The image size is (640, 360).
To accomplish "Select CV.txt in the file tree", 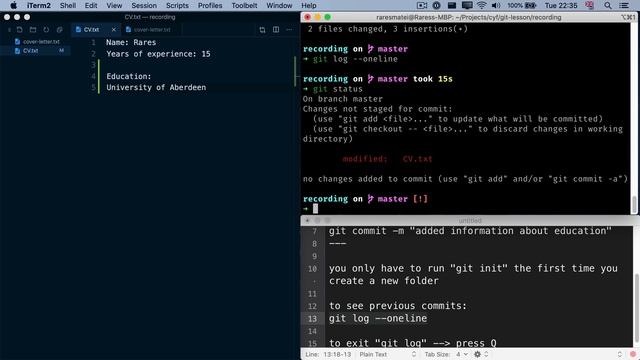I will click(31, 51).
